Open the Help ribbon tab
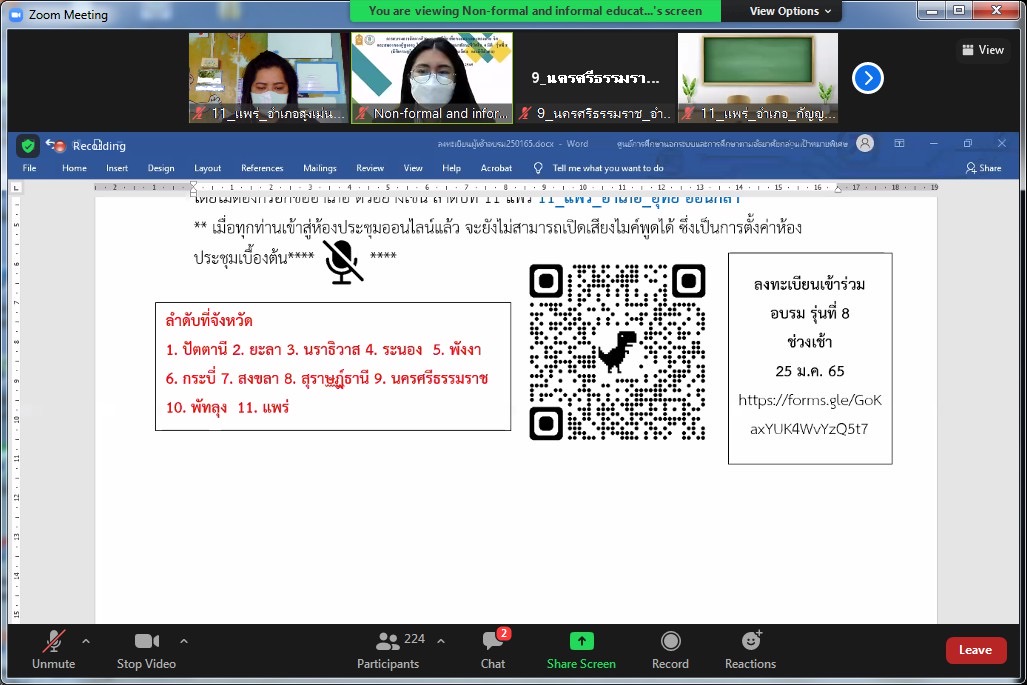Viewport: 1027px width, 685px height. coord(451,168)
